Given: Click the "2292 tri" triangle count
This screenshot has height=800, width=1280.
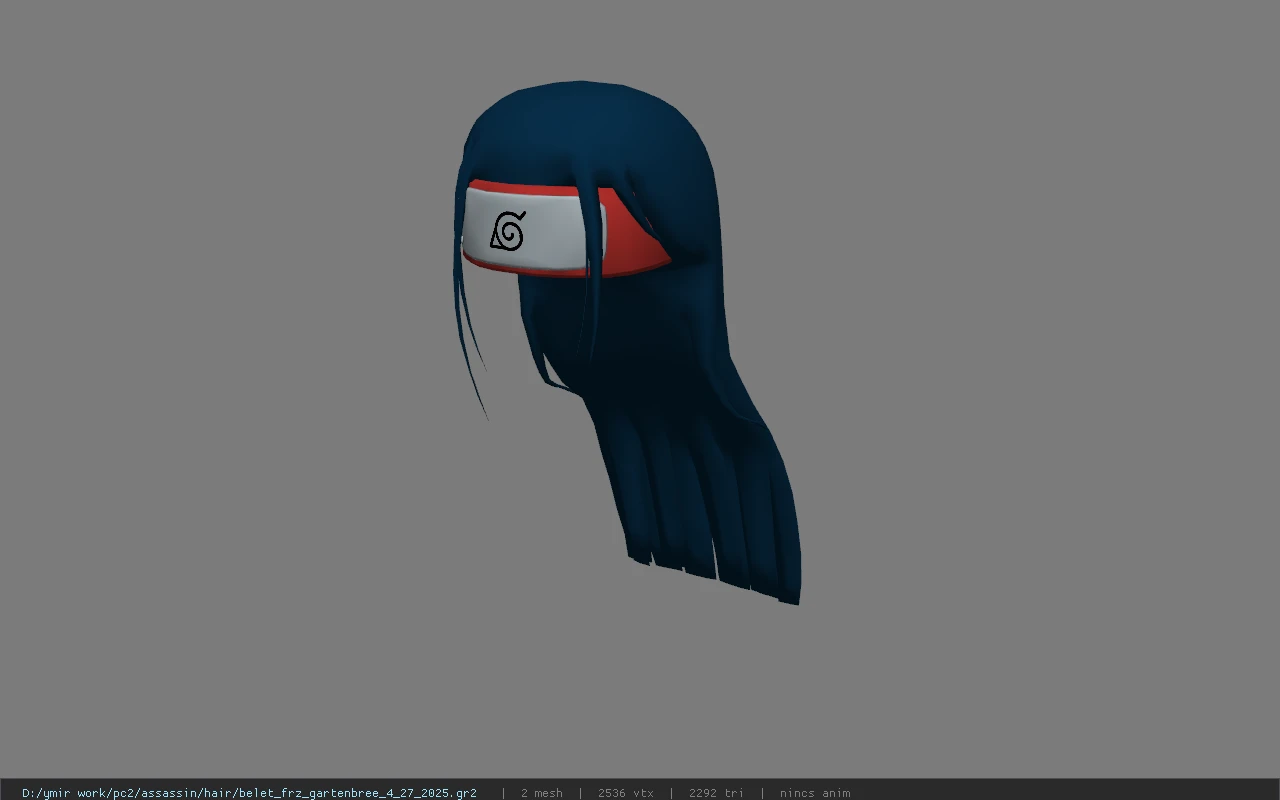Looking at the screenshot, I should tap(716, 793).
